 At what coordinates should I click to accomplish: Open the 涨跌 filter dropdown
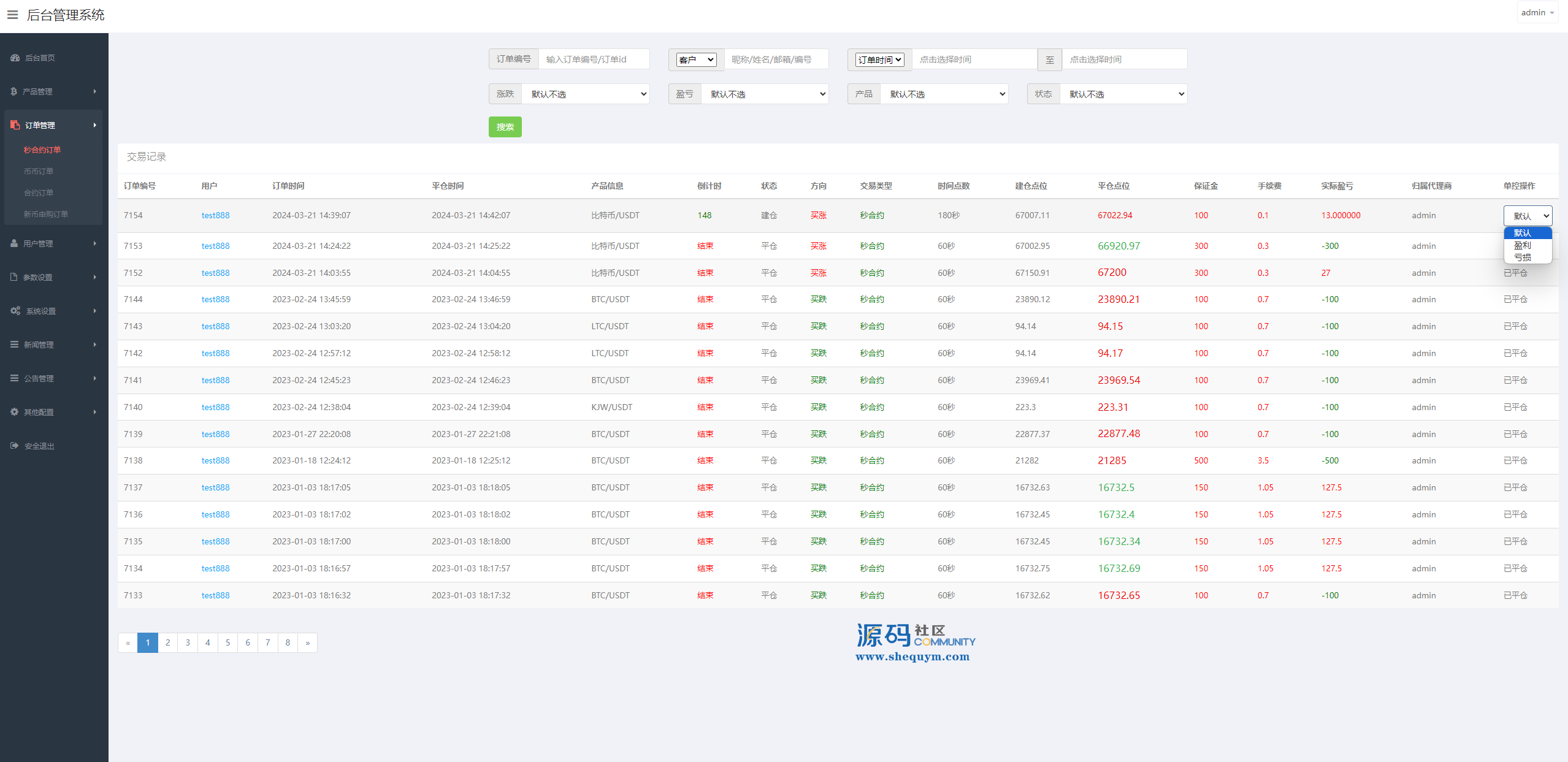[586, 94]
